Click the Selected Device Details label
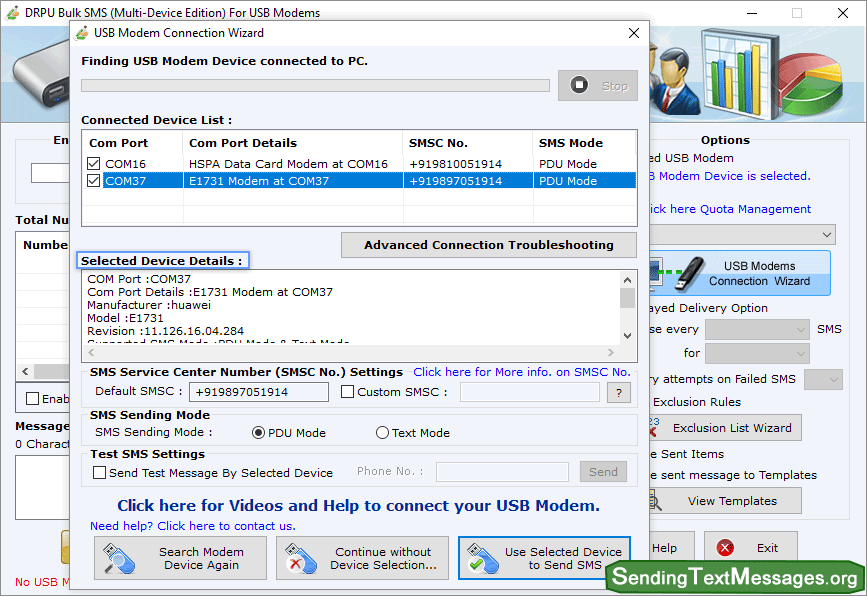 coord(162,260)
